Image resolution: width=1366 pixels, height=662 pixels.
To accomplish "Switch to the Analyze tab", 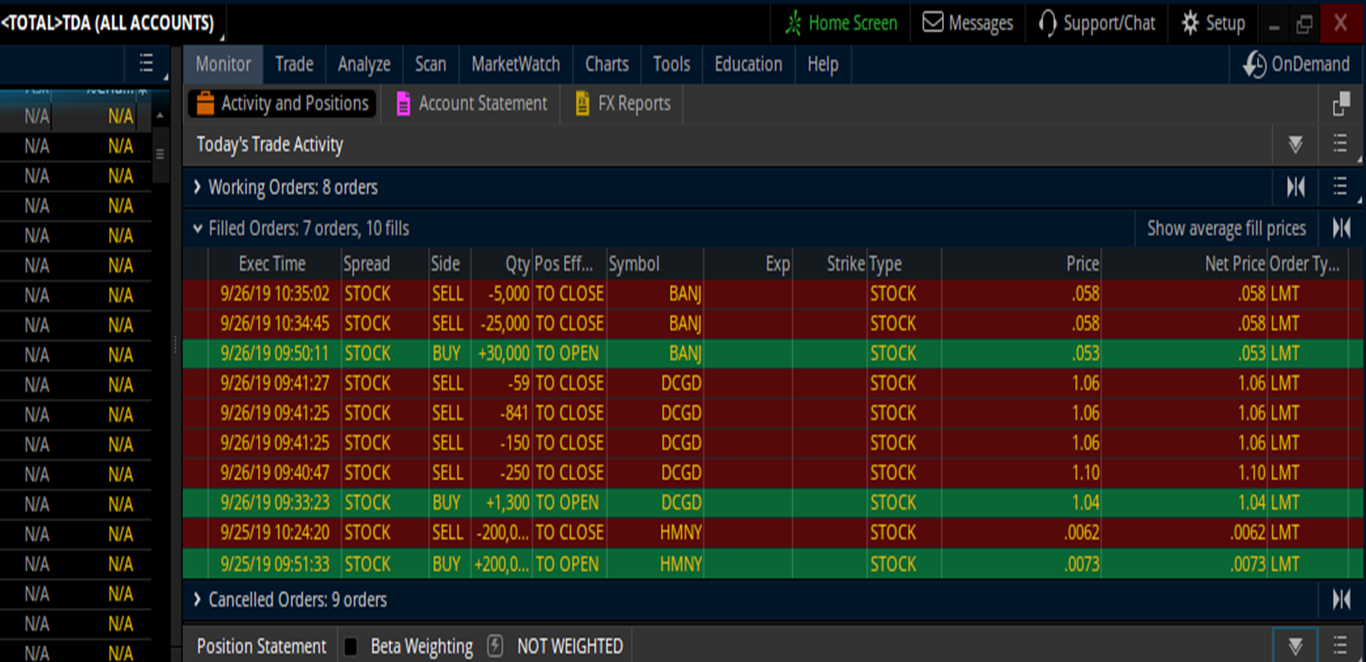I will tap(364, 64).
